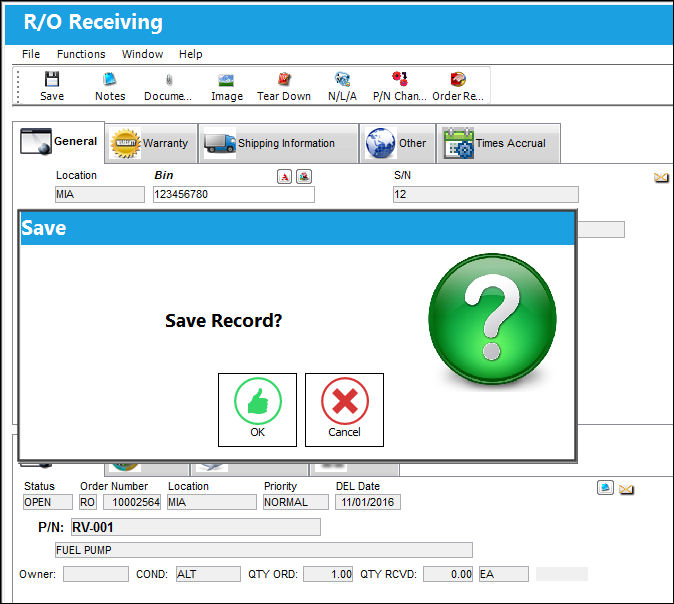The width and height of the screenshot is (674, 604).
Task: Open the Window menu
Action: (x=142, y=54)
